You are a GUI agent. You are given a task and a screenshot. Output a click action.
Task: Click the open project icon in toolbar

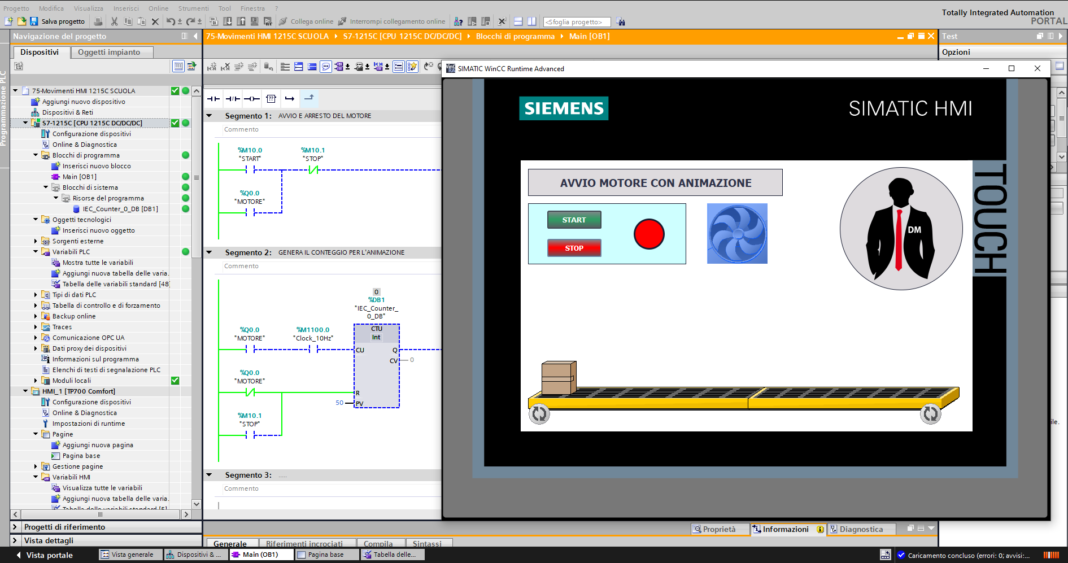tap(21, 22)
